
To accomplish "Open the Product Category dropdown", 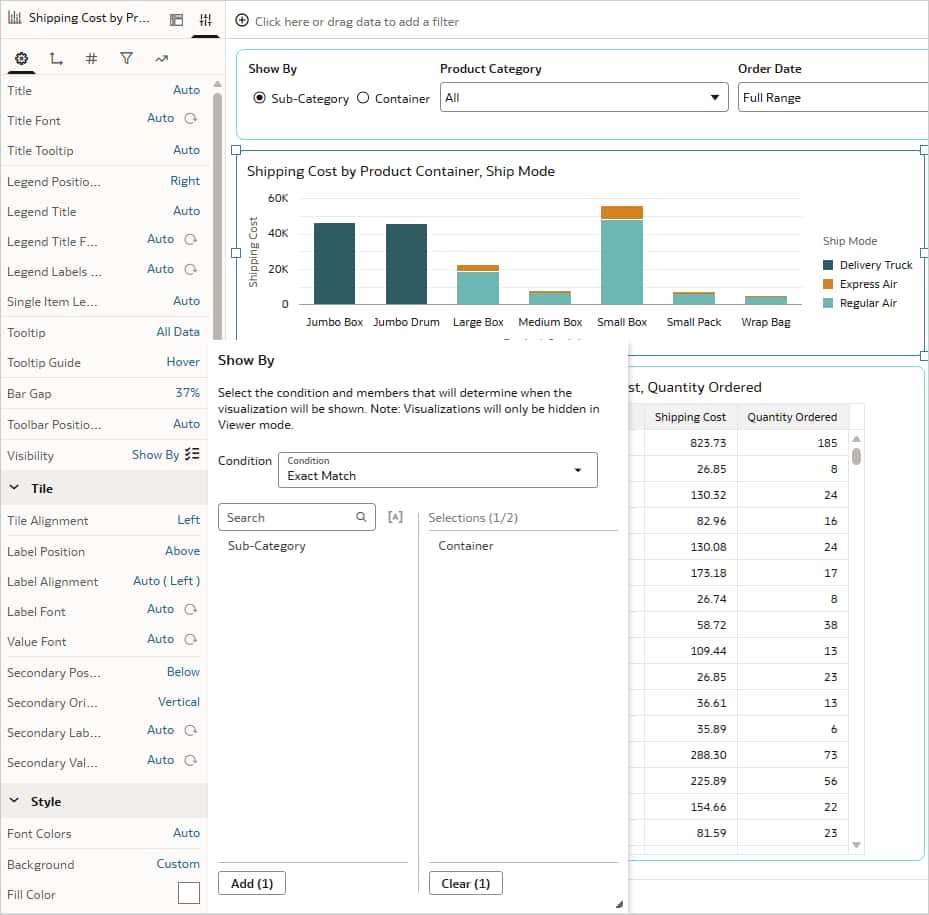I will point(584,98).
